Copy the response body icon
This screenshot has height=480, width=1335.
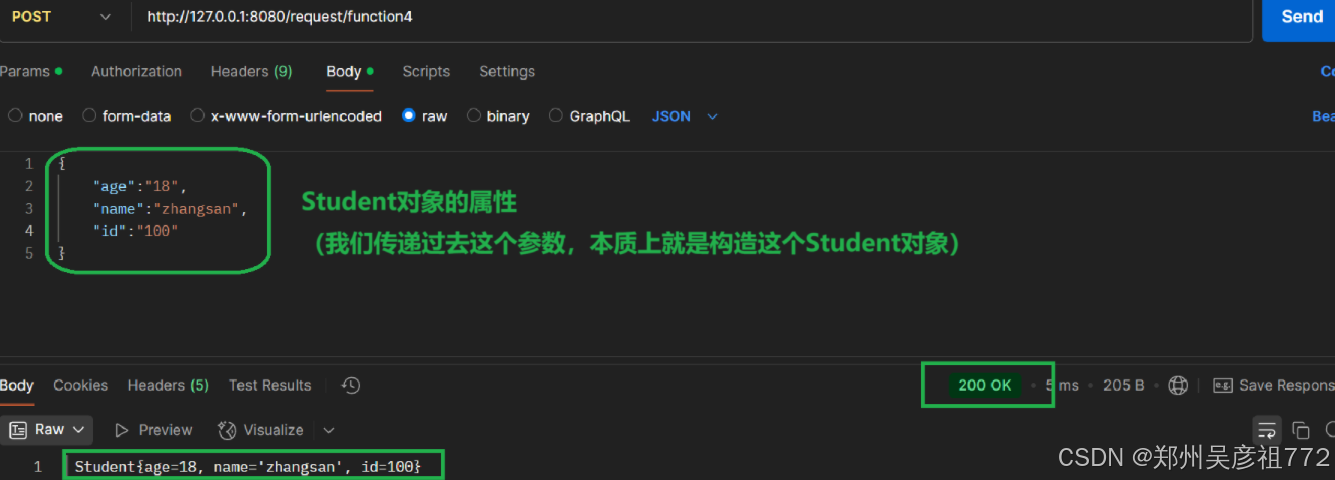pos(1301,430)
